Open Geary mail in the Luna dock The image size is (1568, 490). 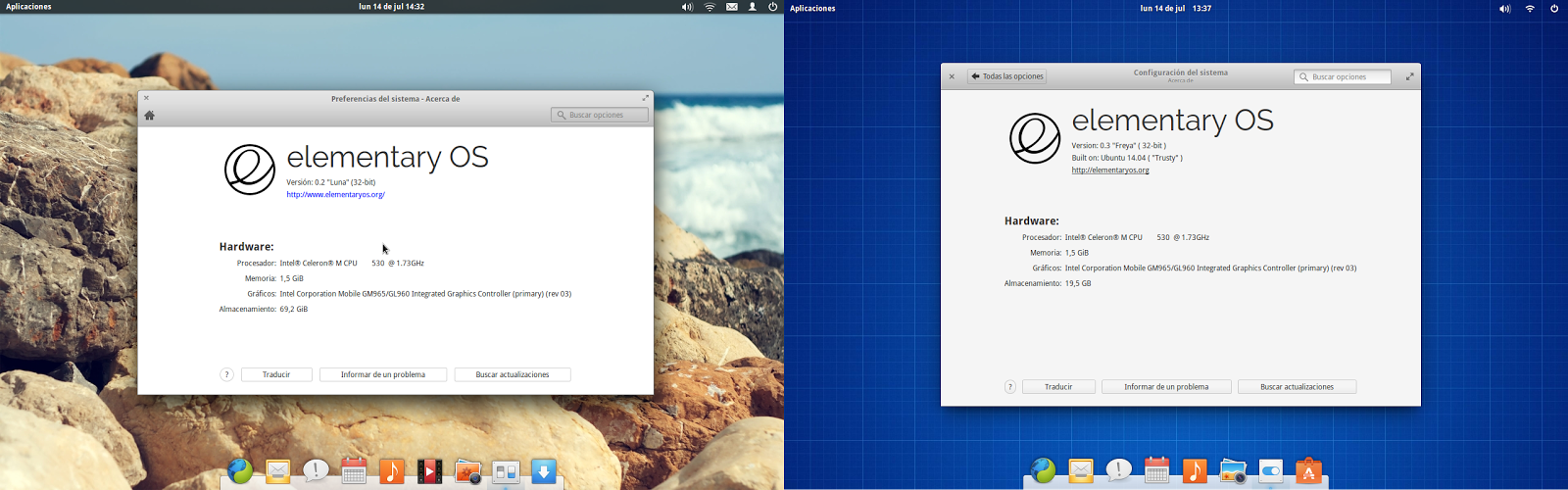(278, 471)
